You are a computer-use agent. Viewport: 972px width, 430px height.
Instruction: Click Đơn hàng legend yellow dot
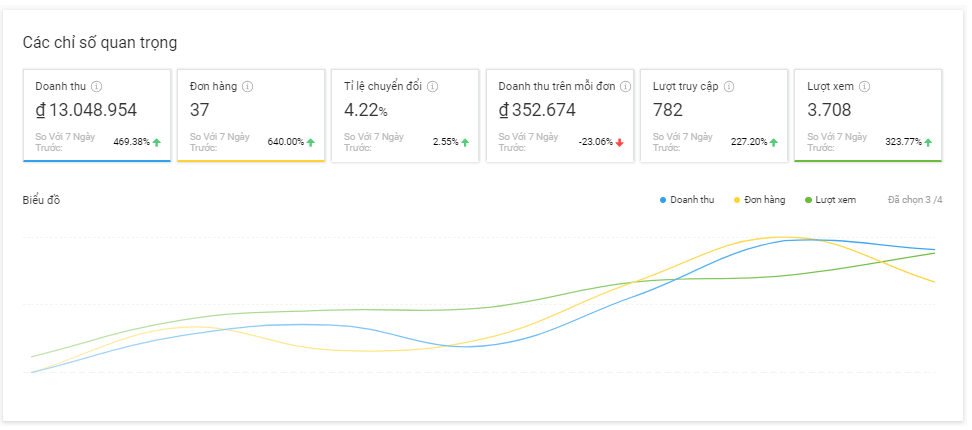coord(737,201)
